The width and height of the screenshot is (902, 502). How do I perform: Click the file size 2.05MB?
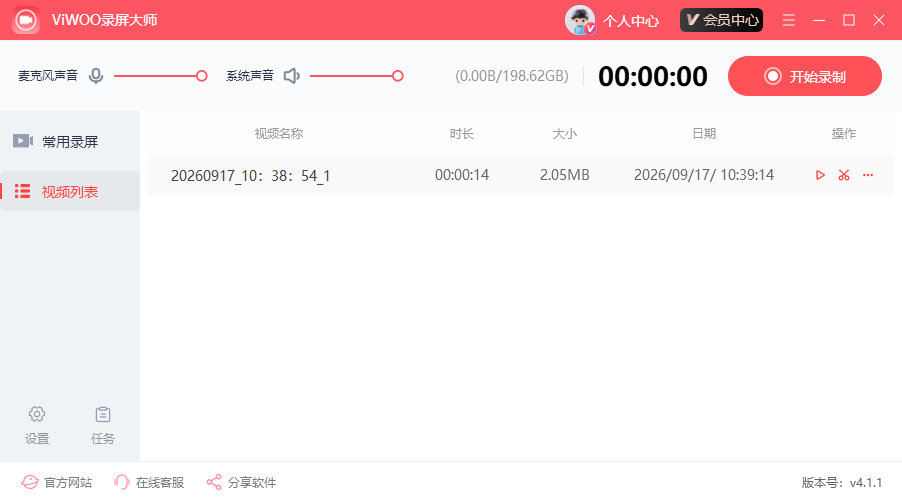pyautogui.click(x=564, y=175)
